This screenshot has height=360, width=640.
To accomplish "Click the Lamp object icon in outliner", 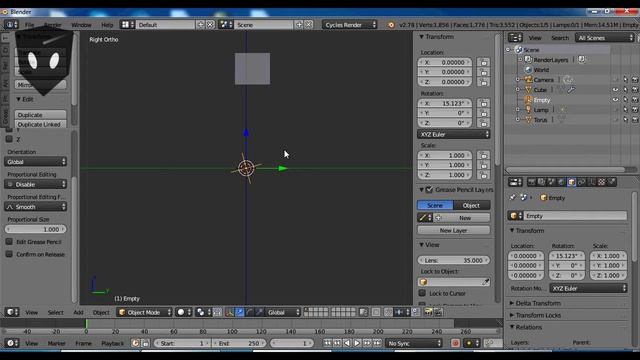I will [x=529, y=110].
